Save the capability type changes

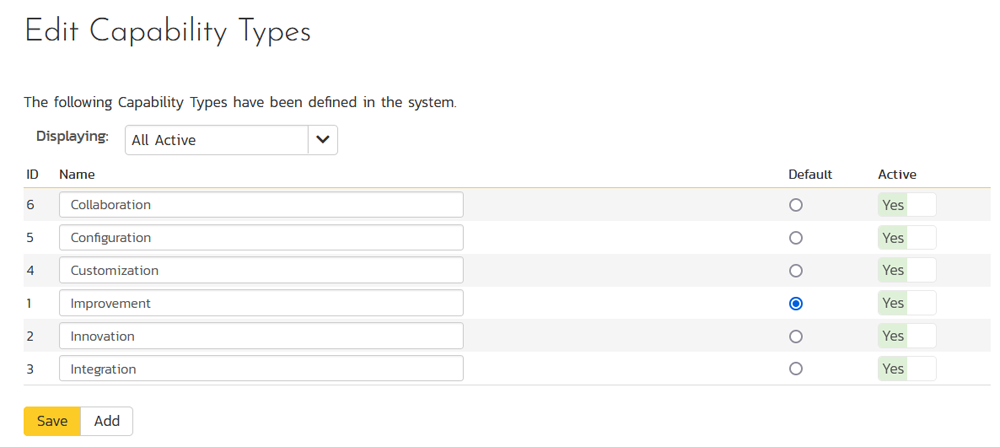(52, 421)
